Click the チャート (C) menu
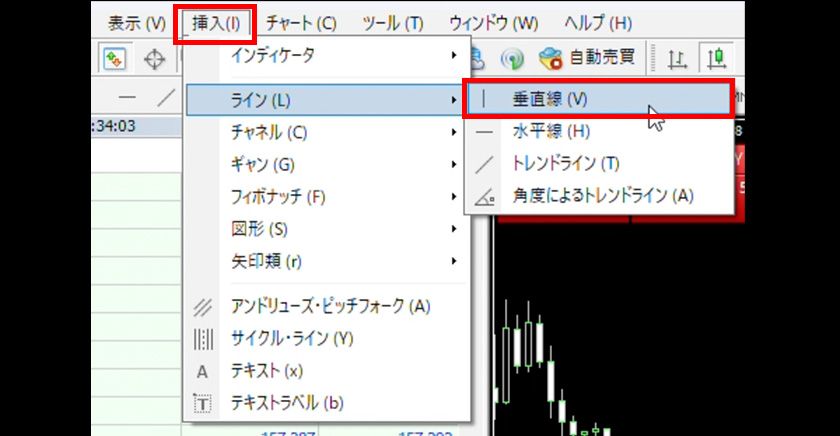This screenshot has height=436, width=840. (301, 23)
